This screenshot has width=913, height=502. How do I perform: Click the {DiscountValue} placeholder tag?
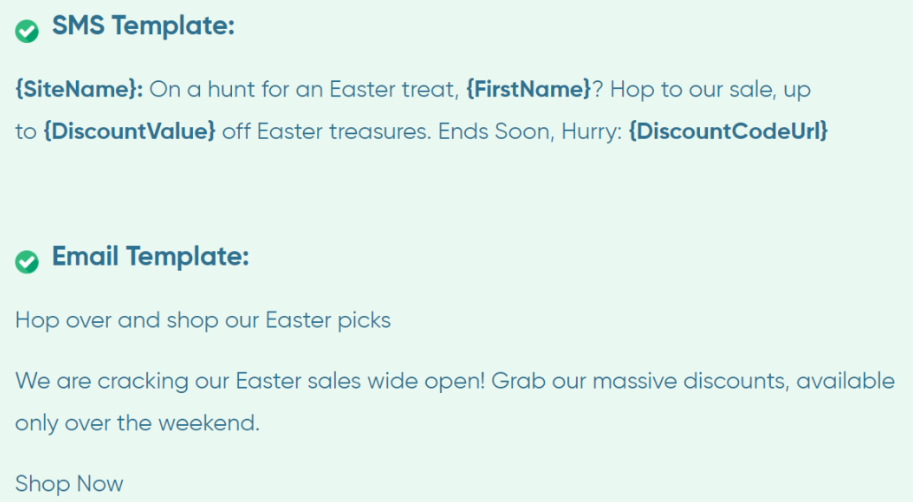tap(130, 131)
